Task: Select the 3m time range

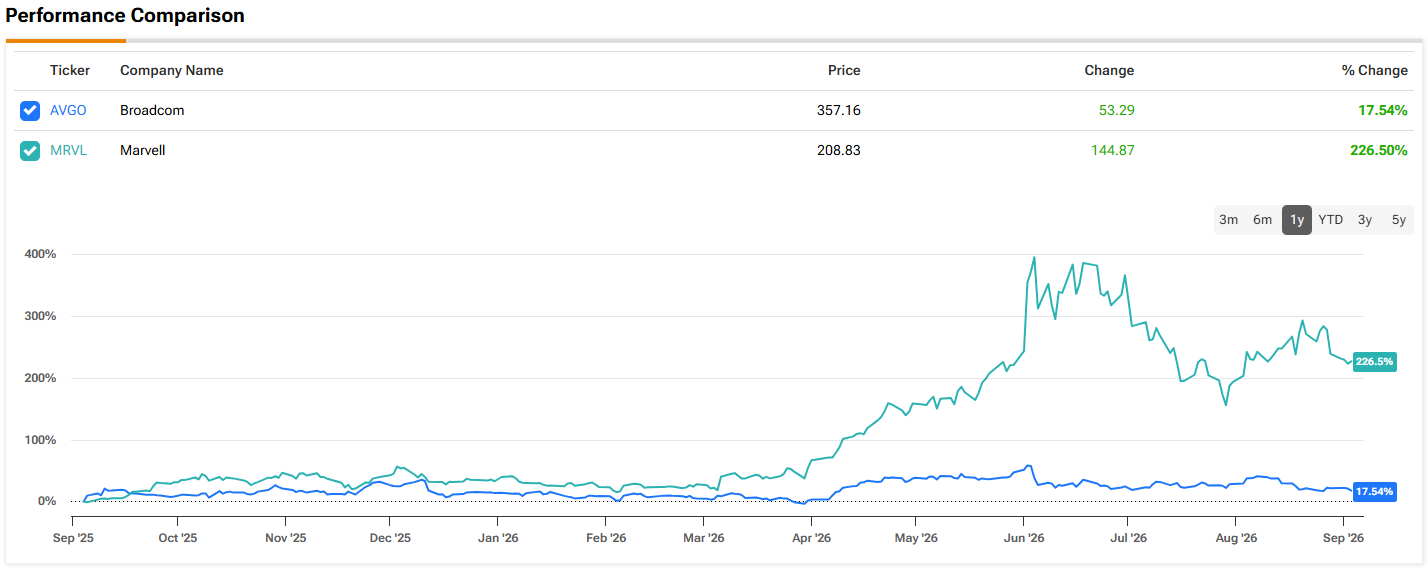Action: pyautogui.click(x=1229, y=220)
